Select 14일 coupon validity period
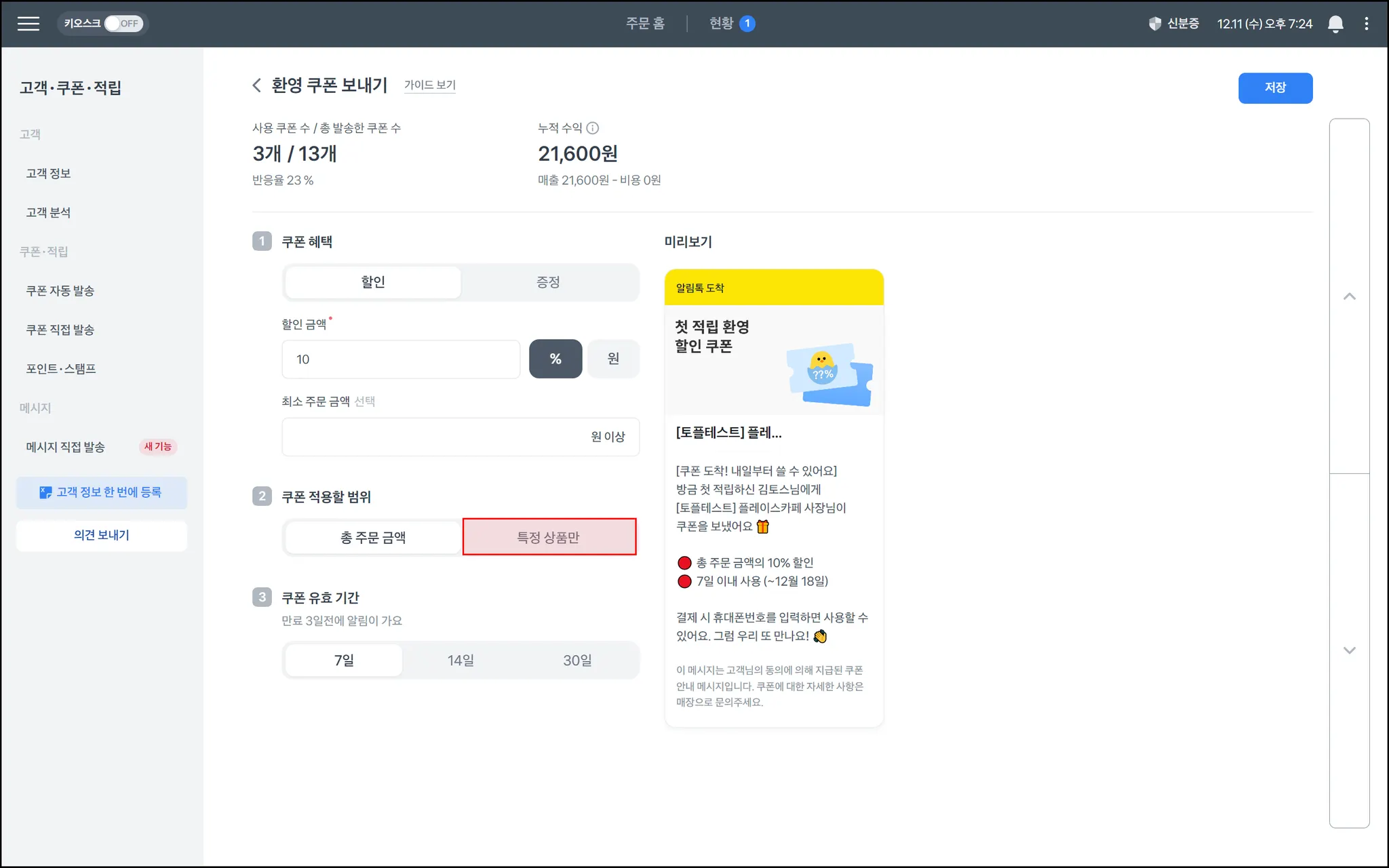This screenshot has height=868, width=1389. [461, 660]
